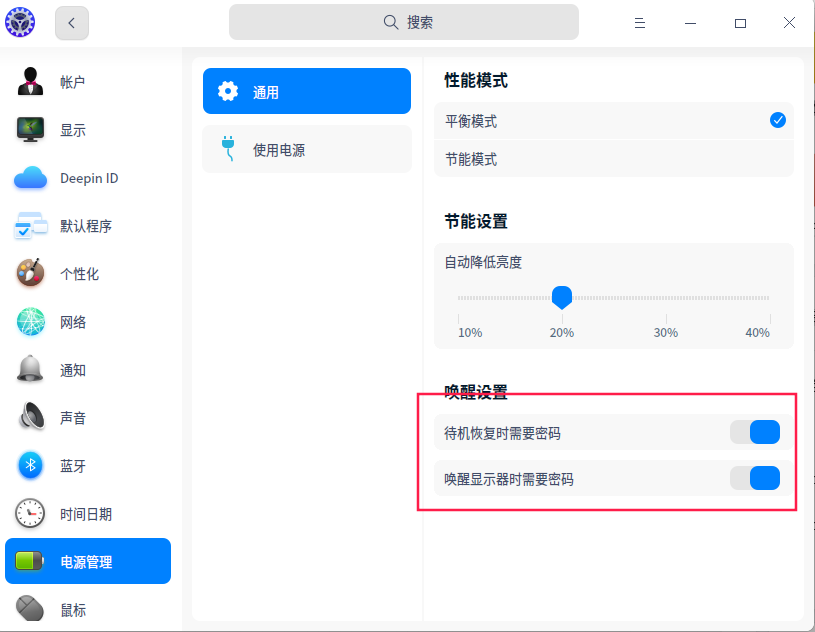The image size is (815, 632).
Task: Select 节能模式 performance mode
Action: coord(613,159)
